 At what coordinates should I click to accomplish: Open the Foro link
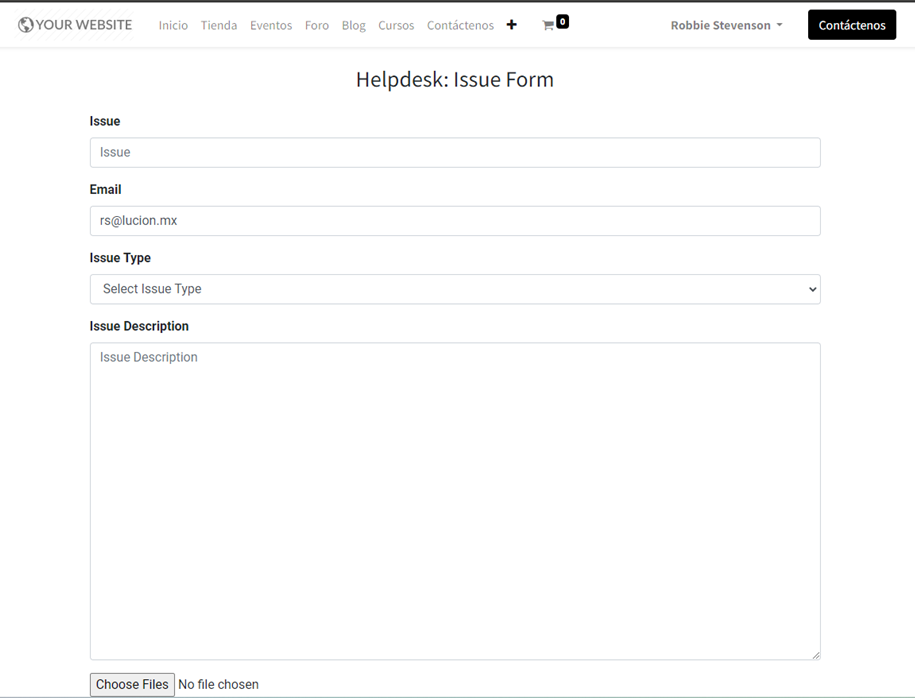pyautogui.click(x=317, y=25)
